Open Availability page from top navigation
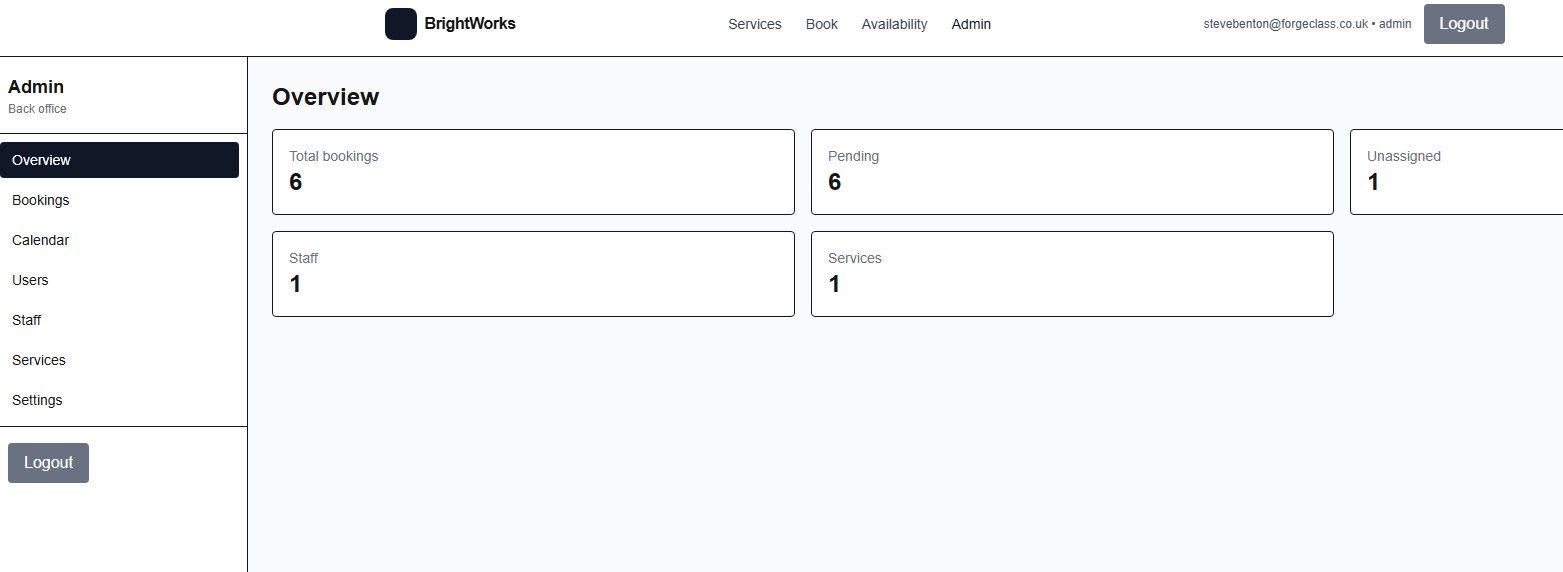The image size is (1563, 572). pyautogui.click(x=894, y=24)
